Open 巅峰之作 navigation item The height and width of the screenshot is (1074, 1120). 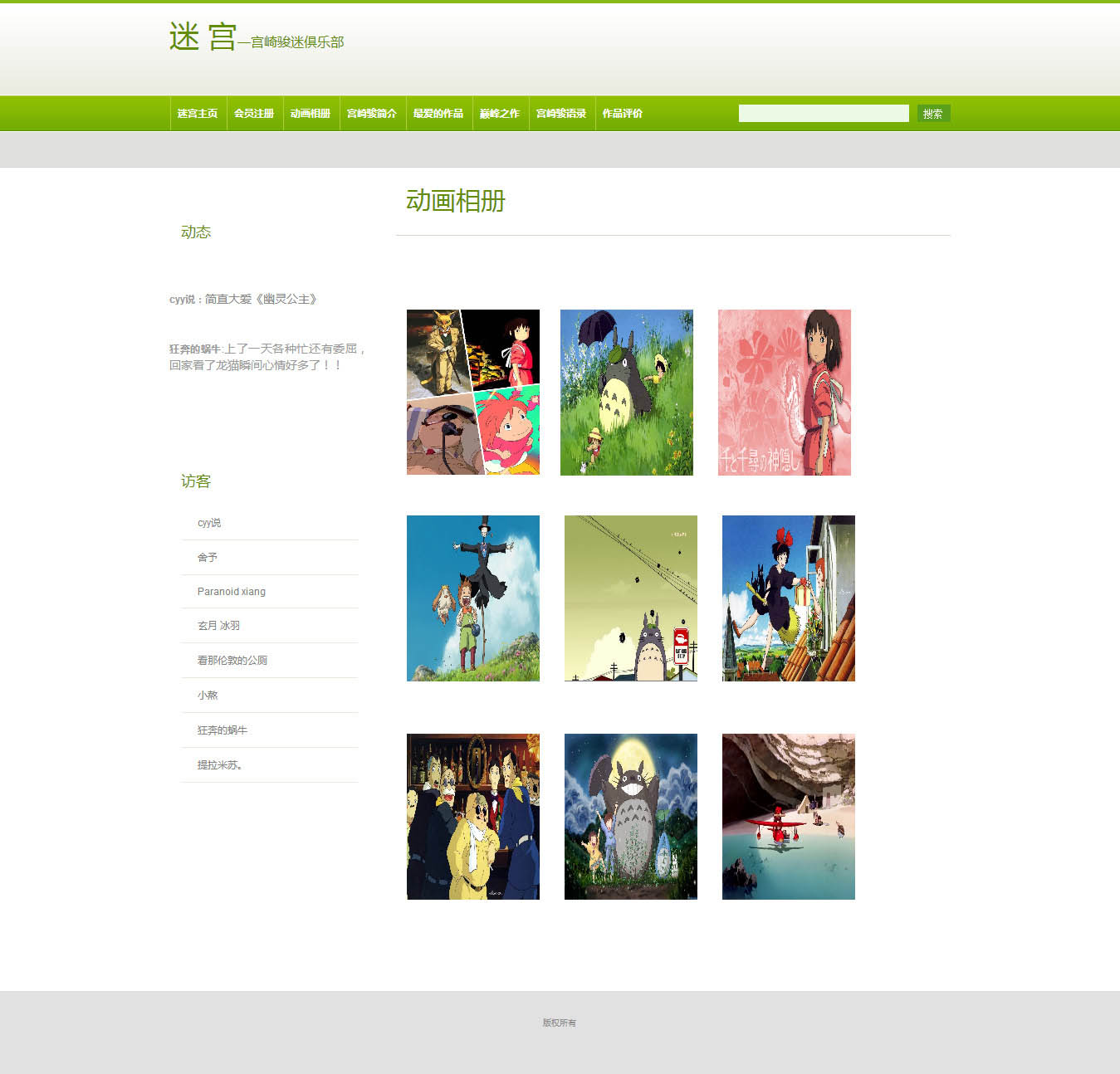pos(500,114)
